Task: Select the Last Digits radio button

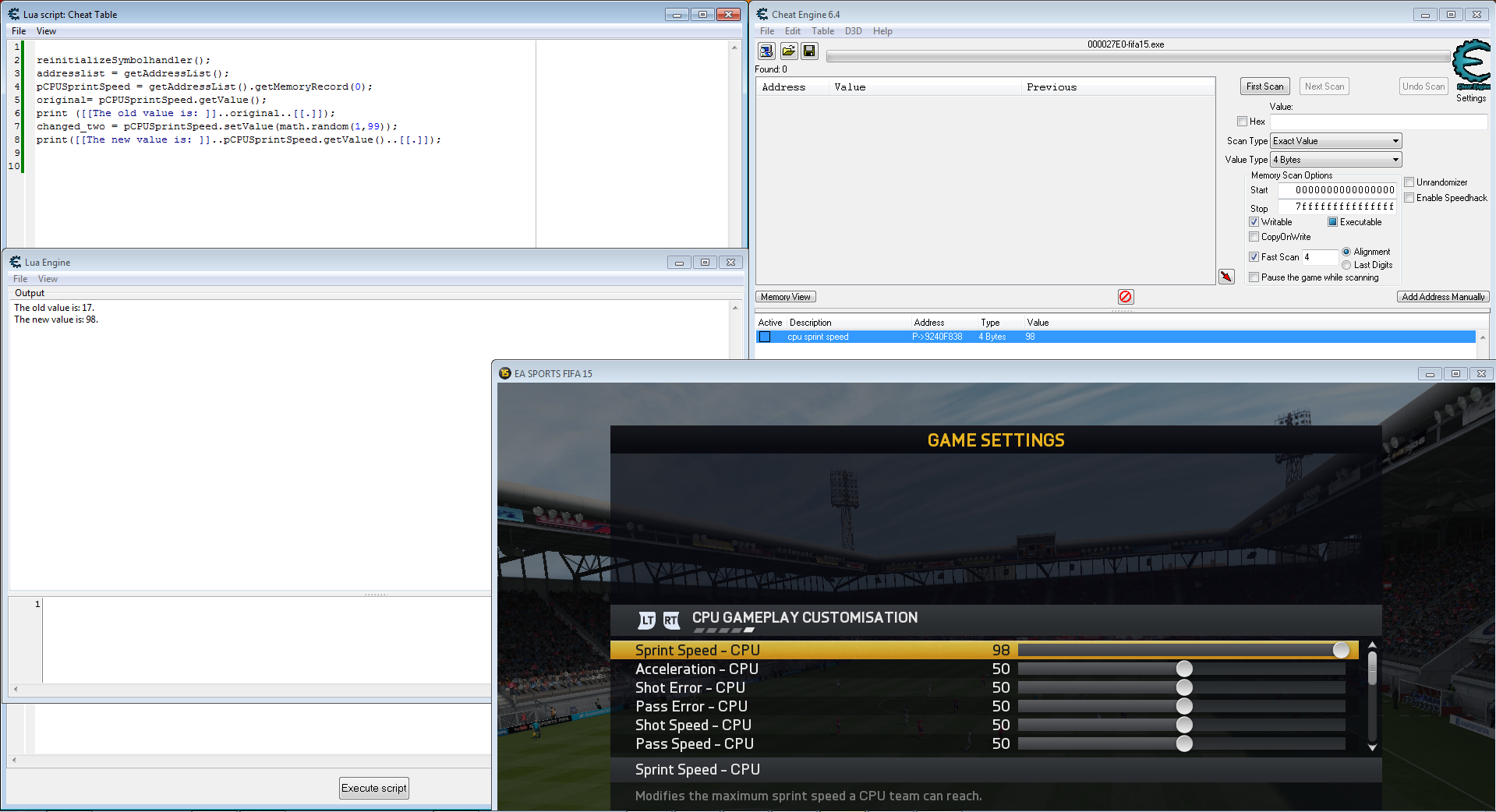Action: pos(1346,265)
